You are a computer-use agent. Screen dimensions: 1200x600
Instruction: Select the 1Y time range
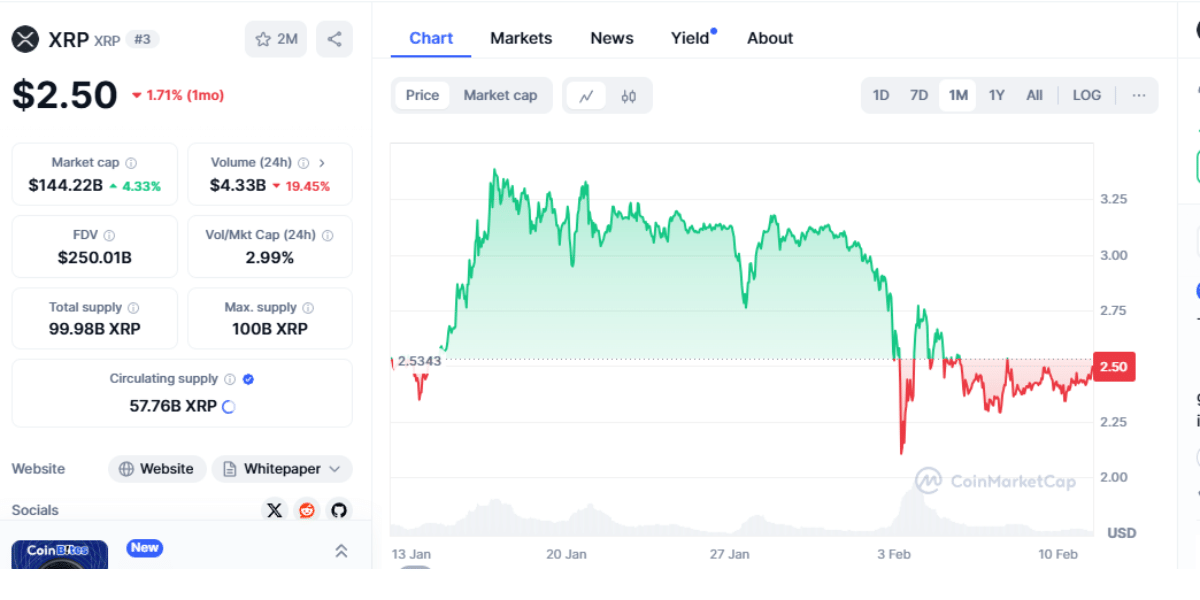997,95
